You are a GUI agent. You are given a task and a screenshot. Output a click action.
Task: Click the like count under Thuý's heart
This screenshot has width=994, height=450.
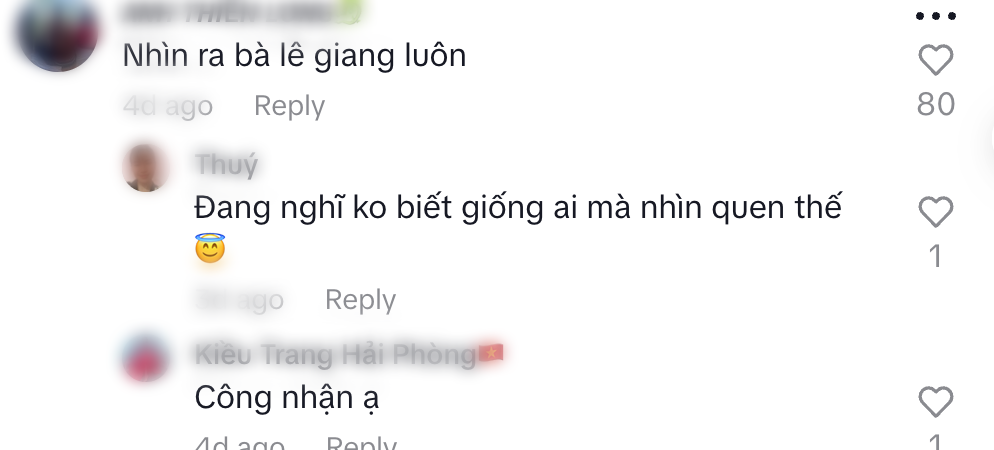coord(936,256)
